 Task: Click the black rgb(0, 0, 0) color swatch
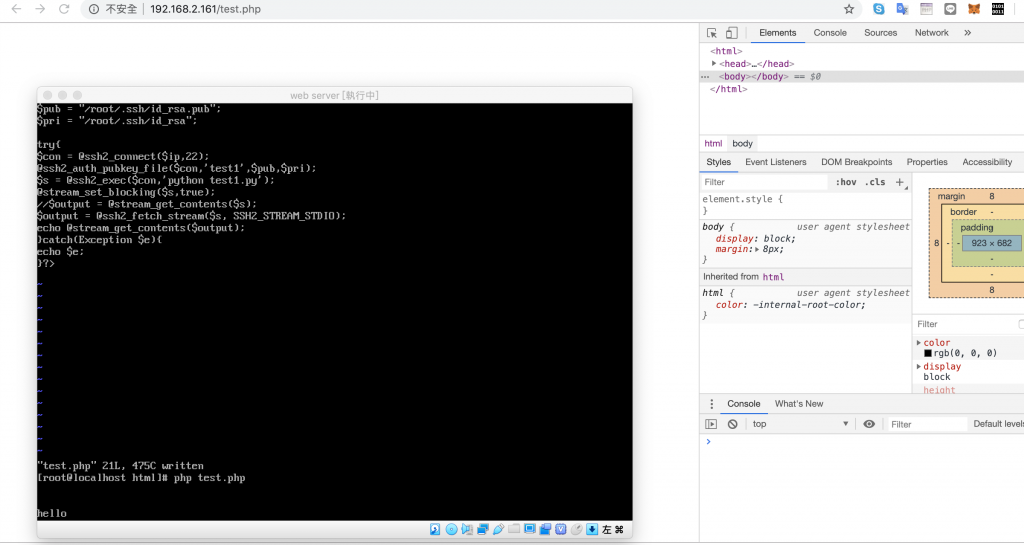(927, 353)
